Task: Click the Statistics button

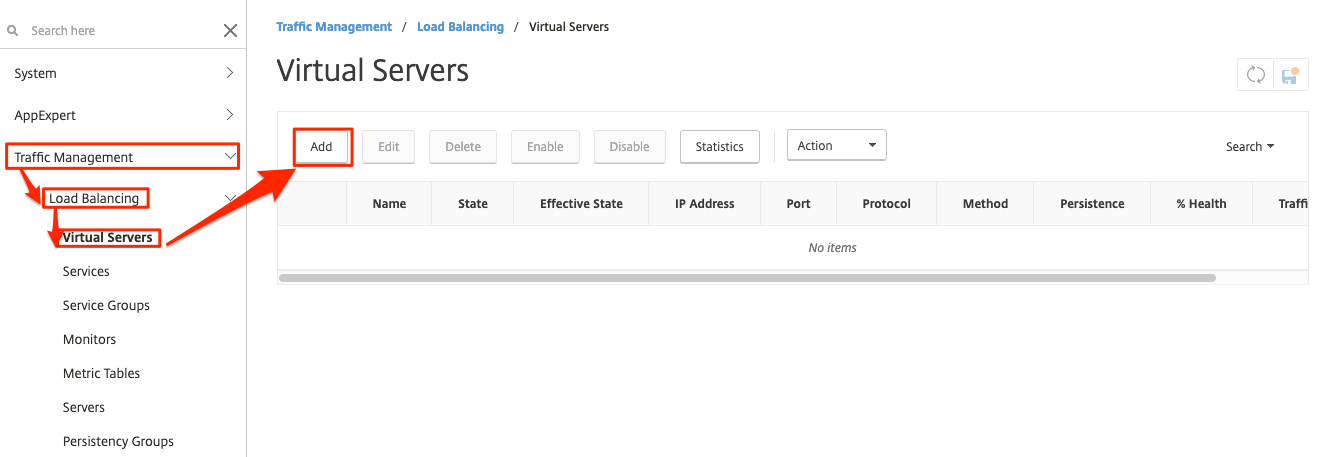Action: [x=720, y=146]
